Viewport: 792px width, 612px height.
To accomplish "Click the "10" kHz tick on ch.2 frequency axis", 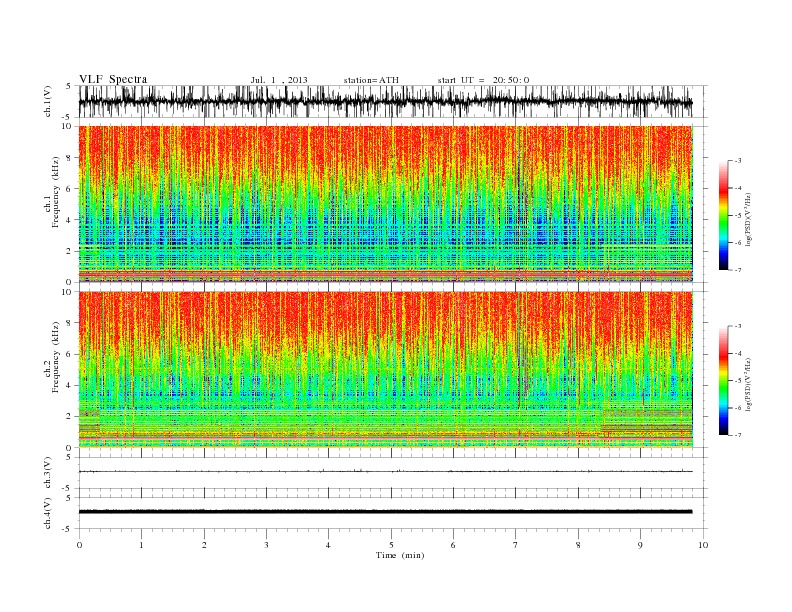I will pos(68,292).
